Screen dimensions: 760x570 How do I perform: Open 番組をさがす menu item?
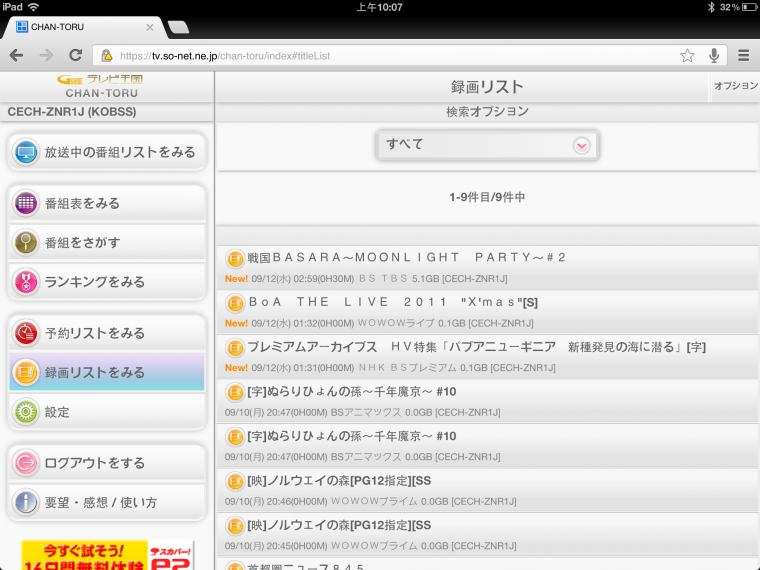click(107, 242)
